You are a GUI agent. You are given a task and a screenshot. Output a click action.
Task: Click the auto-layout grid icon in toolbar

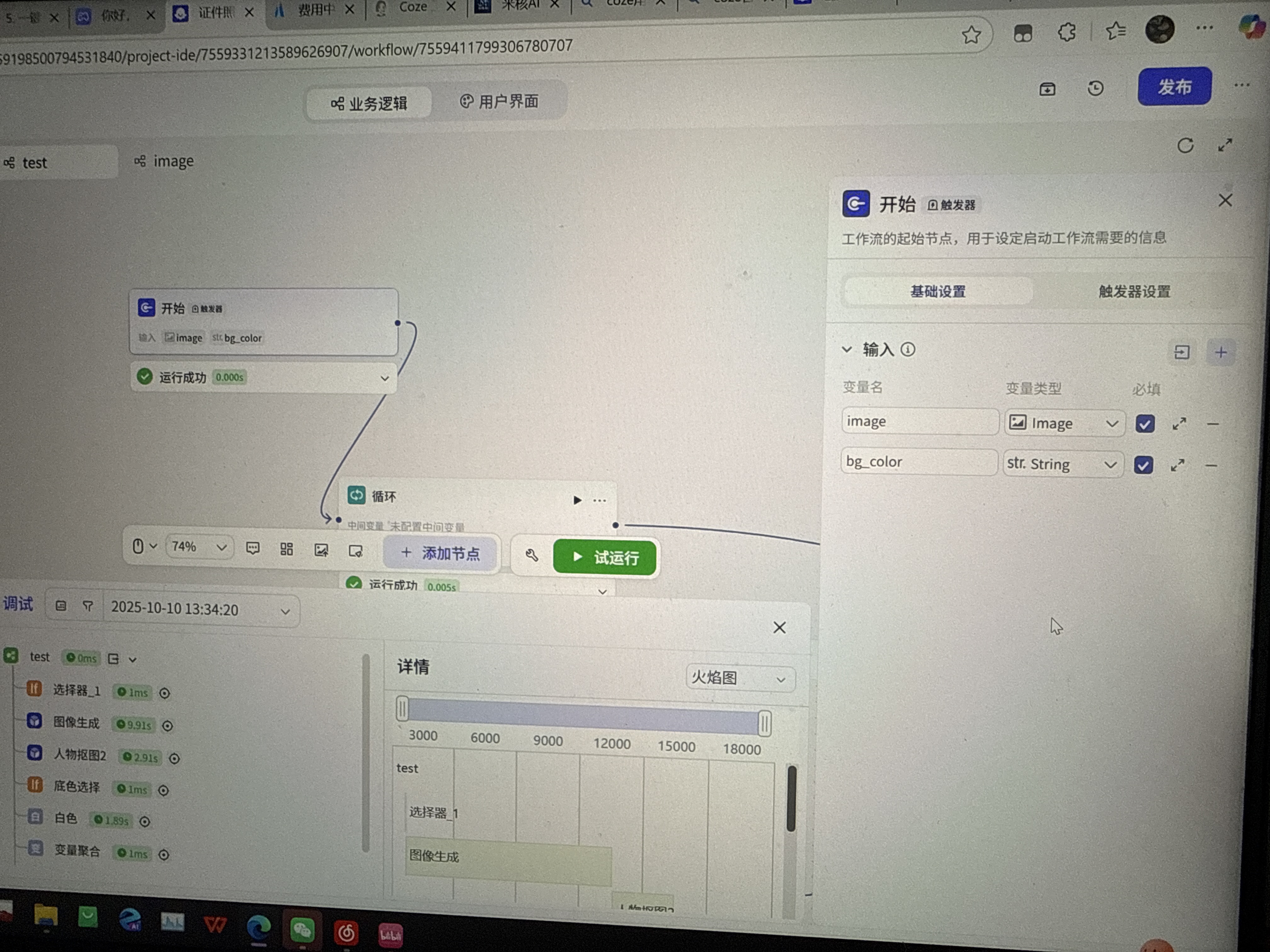(x=287, y=549)
